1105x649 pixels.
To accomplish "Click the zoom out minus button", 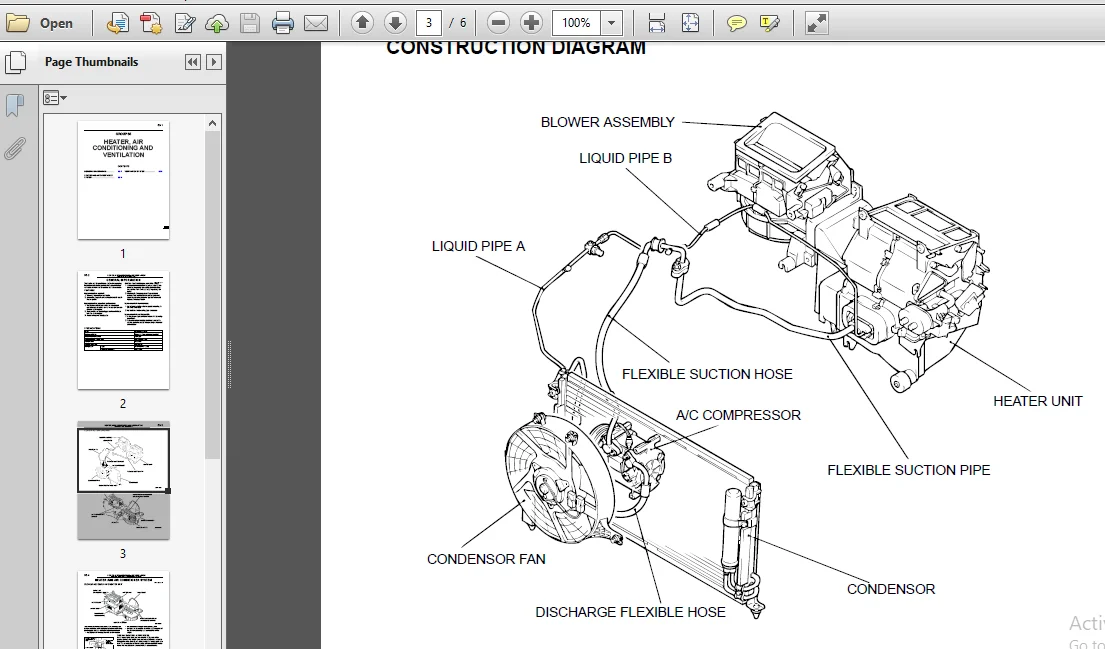I will [498, 23].
